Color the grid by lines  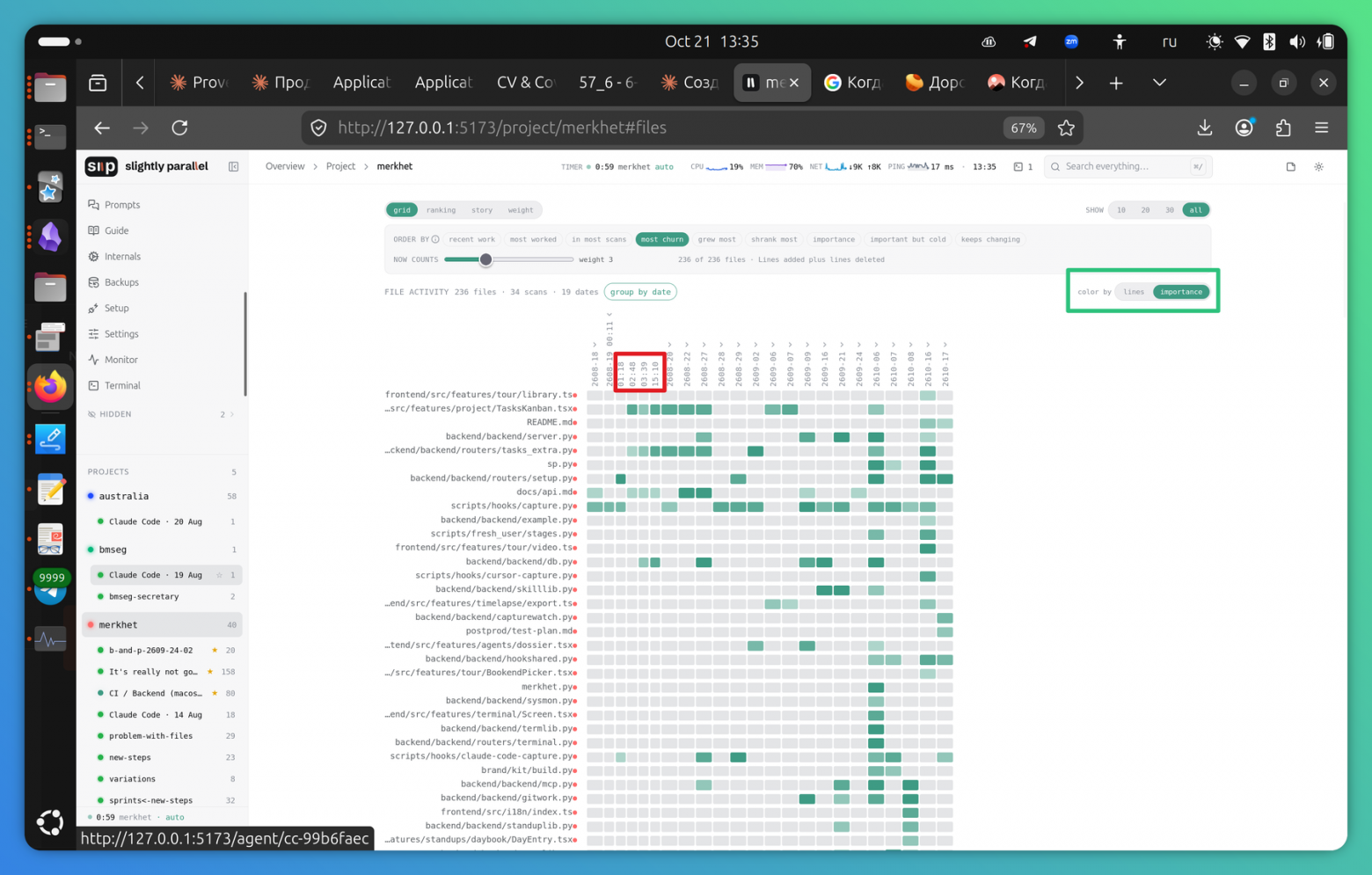click(x=1134, y=292)
